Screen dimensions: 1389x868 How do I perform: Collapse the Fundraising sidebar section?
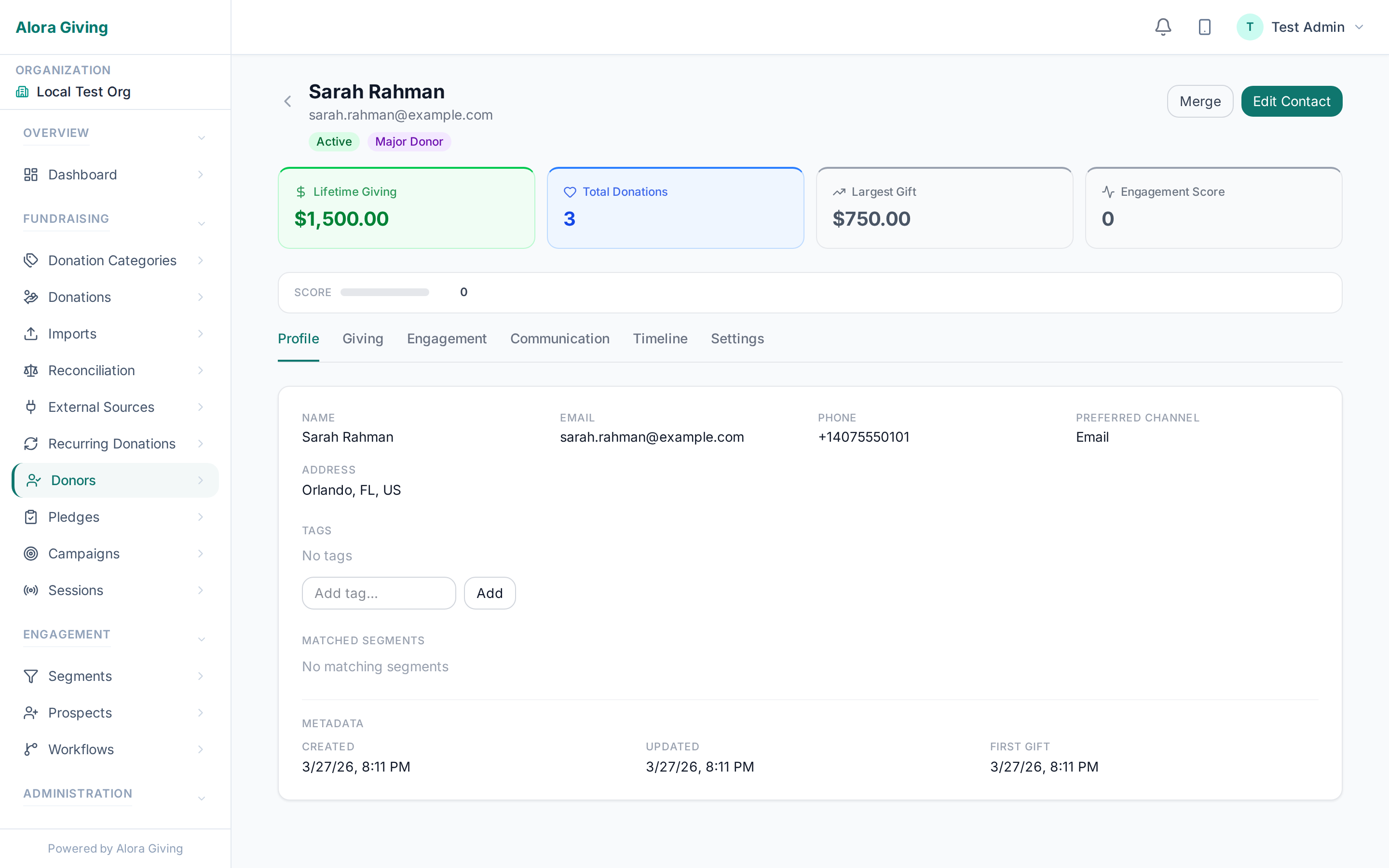(x=202, y=224)
